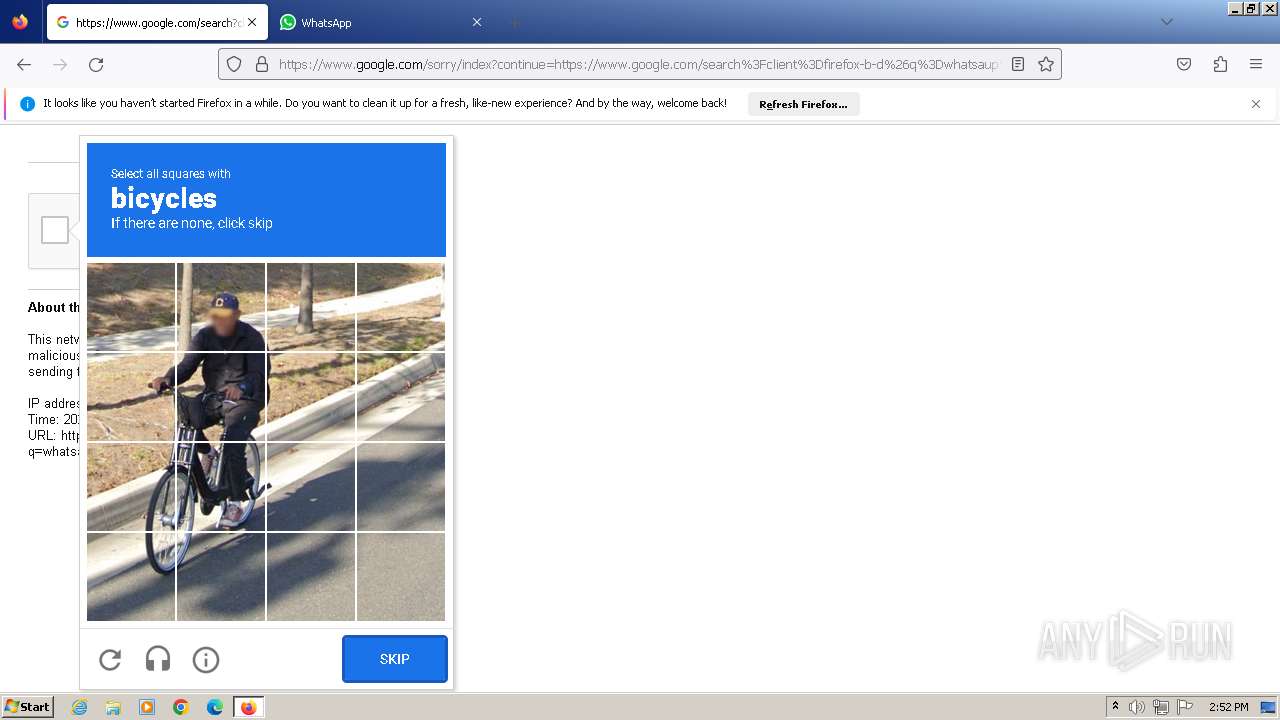Image resolution: width=1280 pixels, height=720 pixels.
Task: Go back to the previous page
Action: click(24, 64)
